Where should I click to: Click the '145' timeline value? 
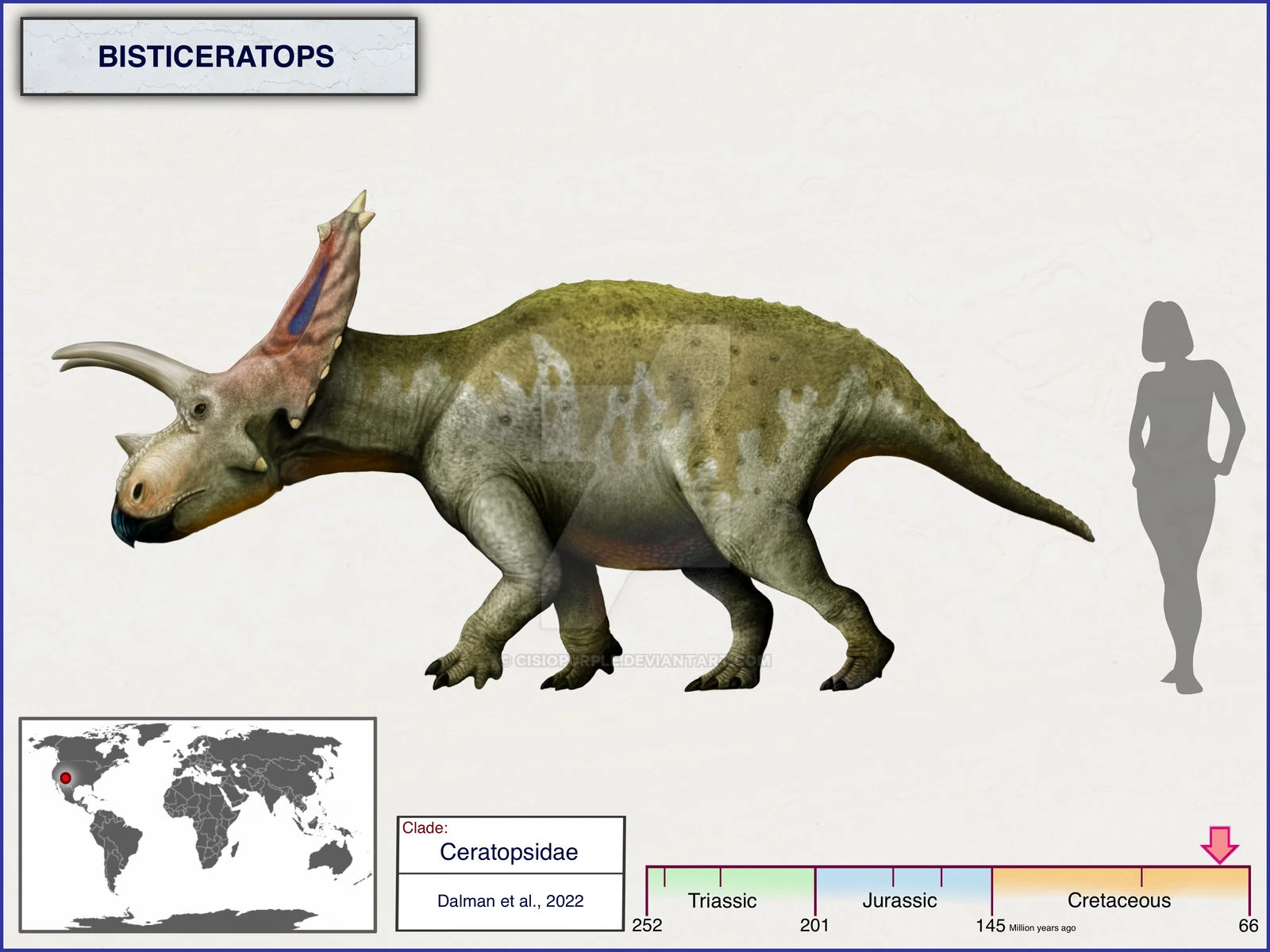pos(991,925)
